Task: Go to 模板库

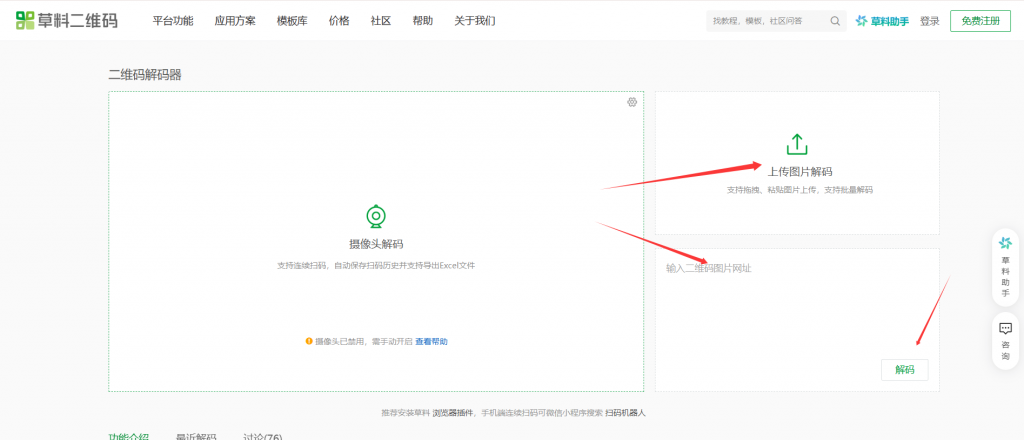Action: (292, 21)
